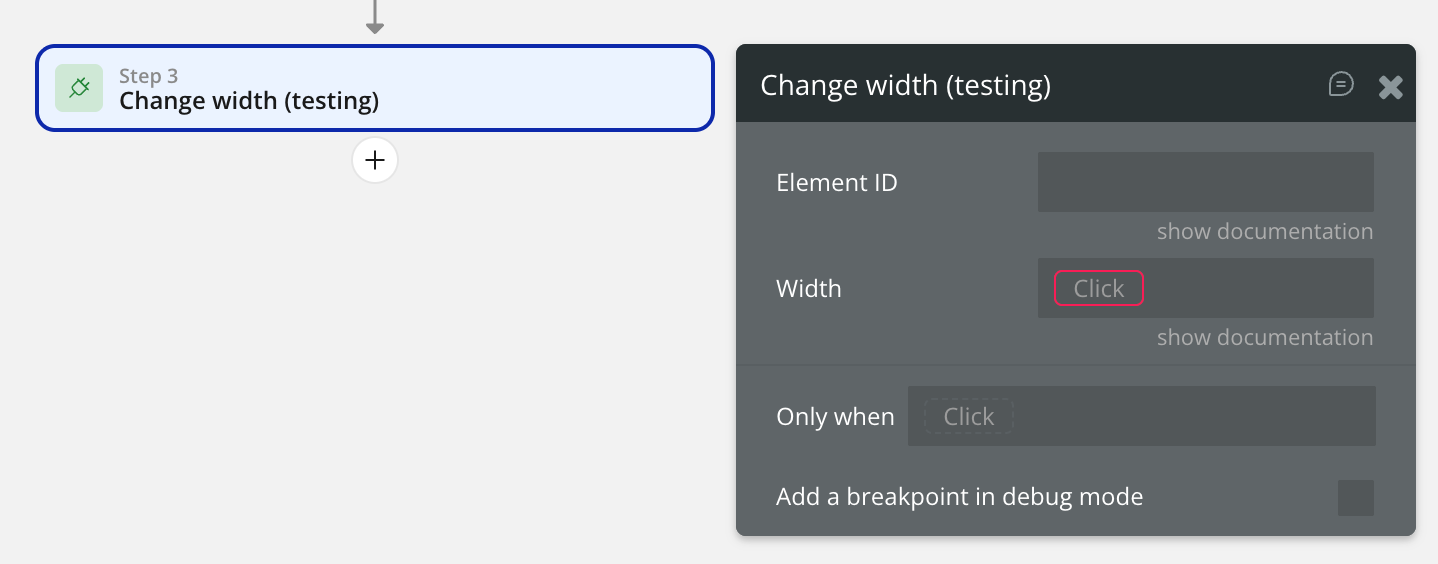Image resolution: width=1438 pixels, height=564 pixels.
Task: Click the Add a breakpoint in debug mode label
Action: coord(959,497)
